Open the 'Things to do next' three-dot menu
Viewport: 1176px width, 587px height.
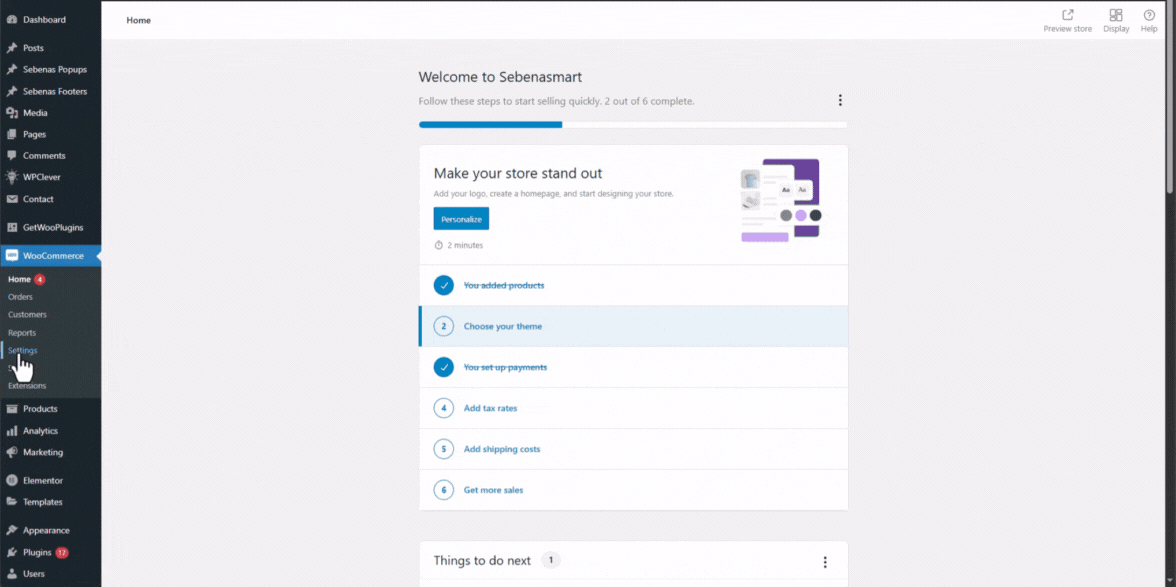point(825,562)
